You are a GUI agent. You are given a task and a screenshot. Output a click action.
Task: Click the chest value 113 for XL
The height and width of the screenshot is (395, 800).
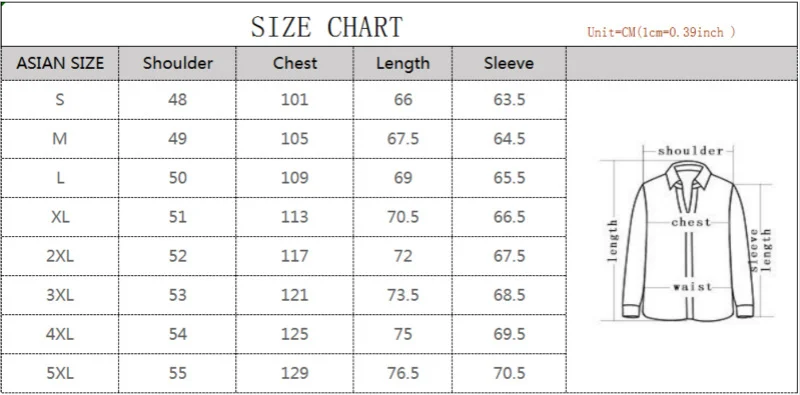tap(295, 217)
